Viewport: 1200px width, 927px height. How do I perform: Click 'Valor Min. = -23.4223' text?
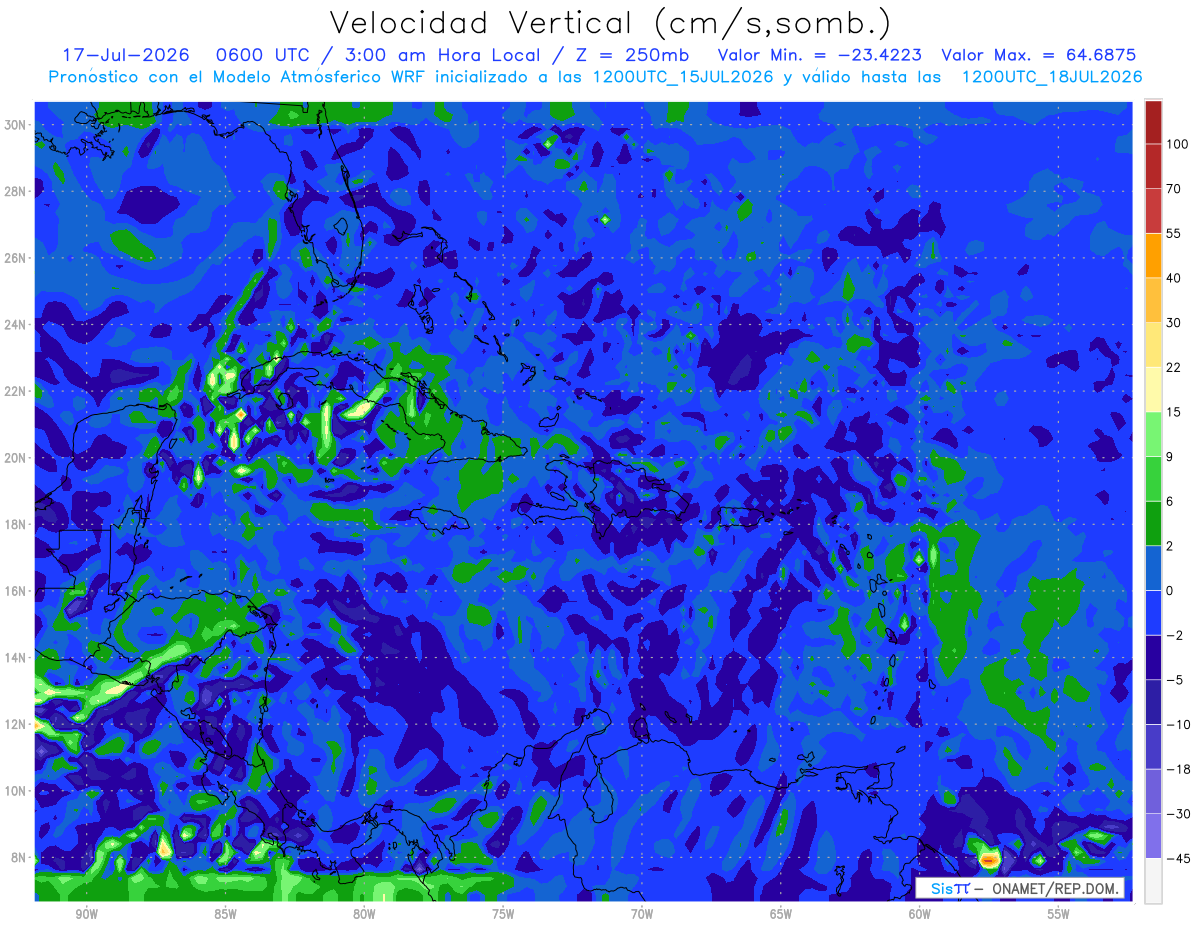pos(820,55)
